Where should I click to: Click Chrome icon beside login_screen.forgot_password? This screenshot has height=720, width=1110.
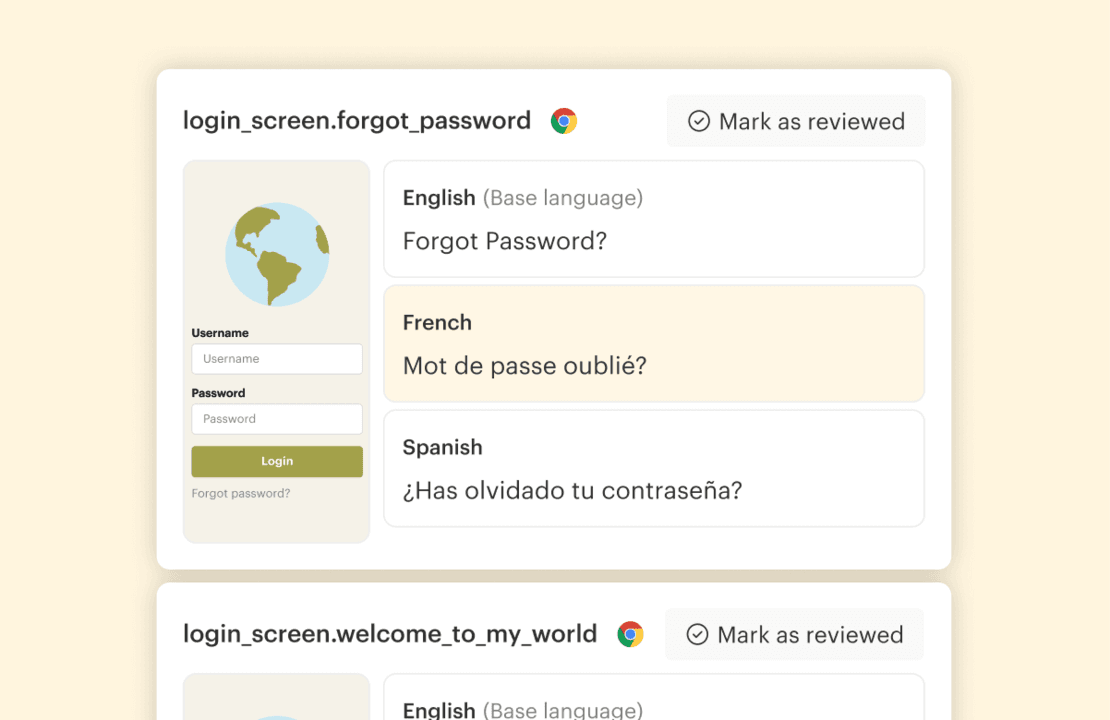click(564, 121)
